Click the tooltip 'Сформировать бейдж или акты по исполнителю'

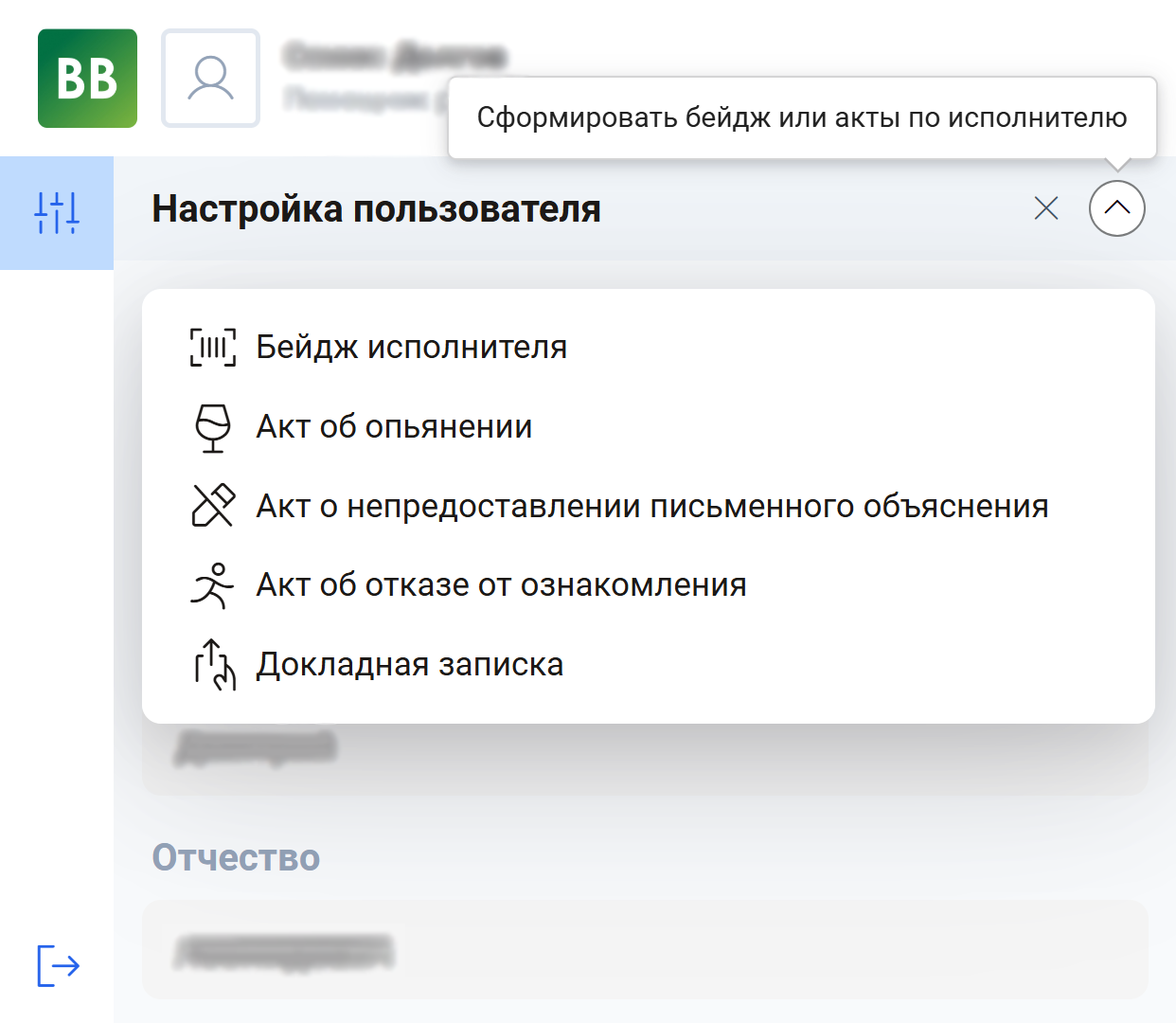pyautogui.click(x=802, y=117)
